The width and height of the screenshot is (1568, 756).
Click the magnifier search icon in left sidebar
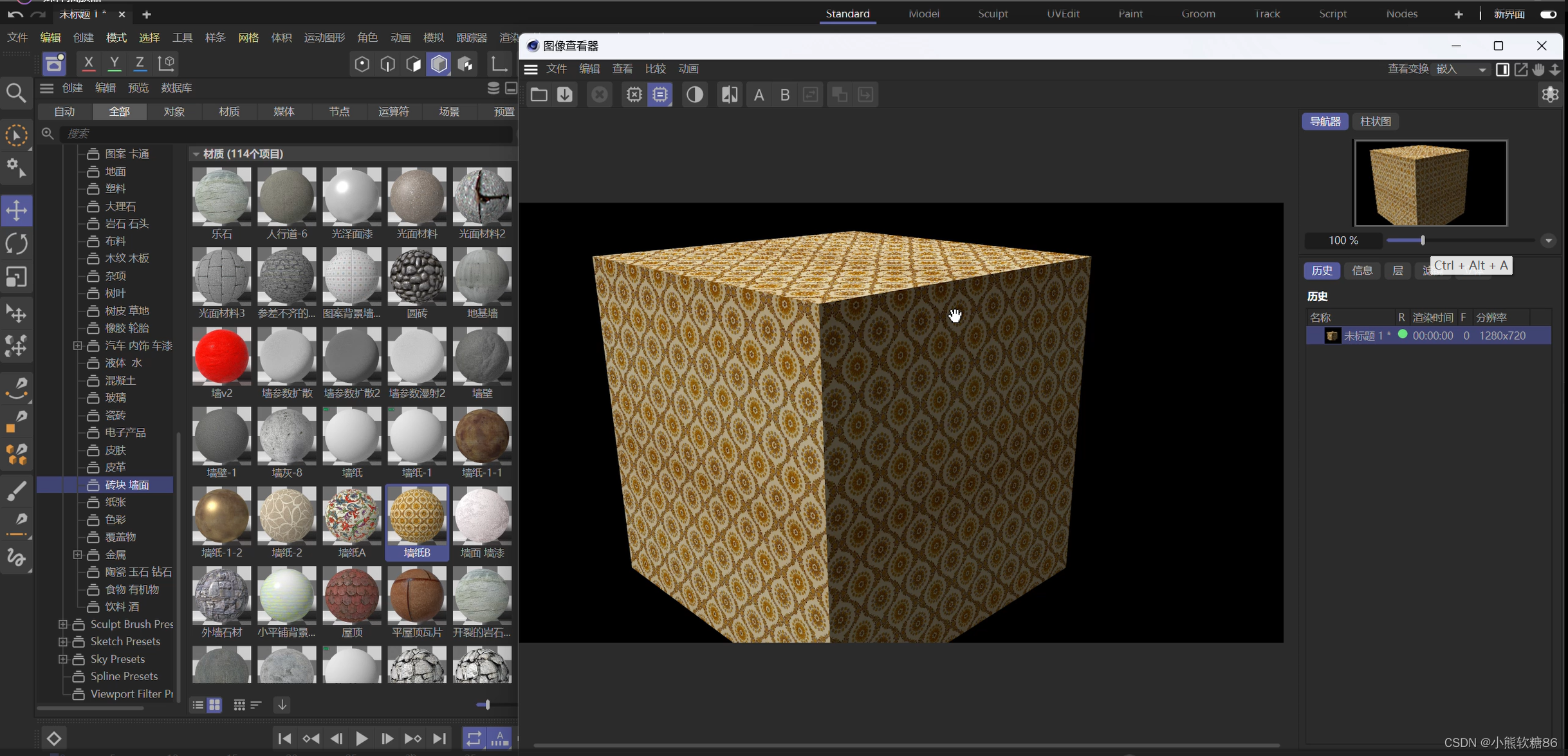pos(16,93)
